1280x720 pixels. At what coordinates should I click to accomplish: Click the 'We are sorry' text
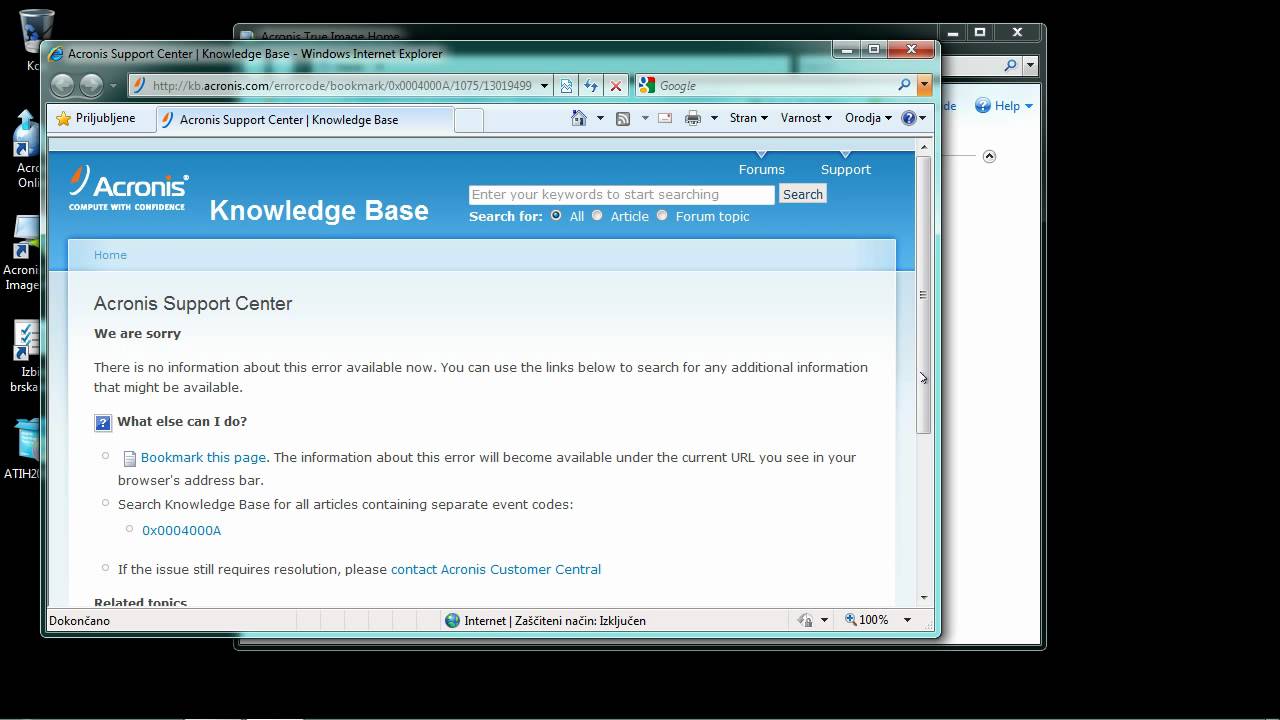137,333
